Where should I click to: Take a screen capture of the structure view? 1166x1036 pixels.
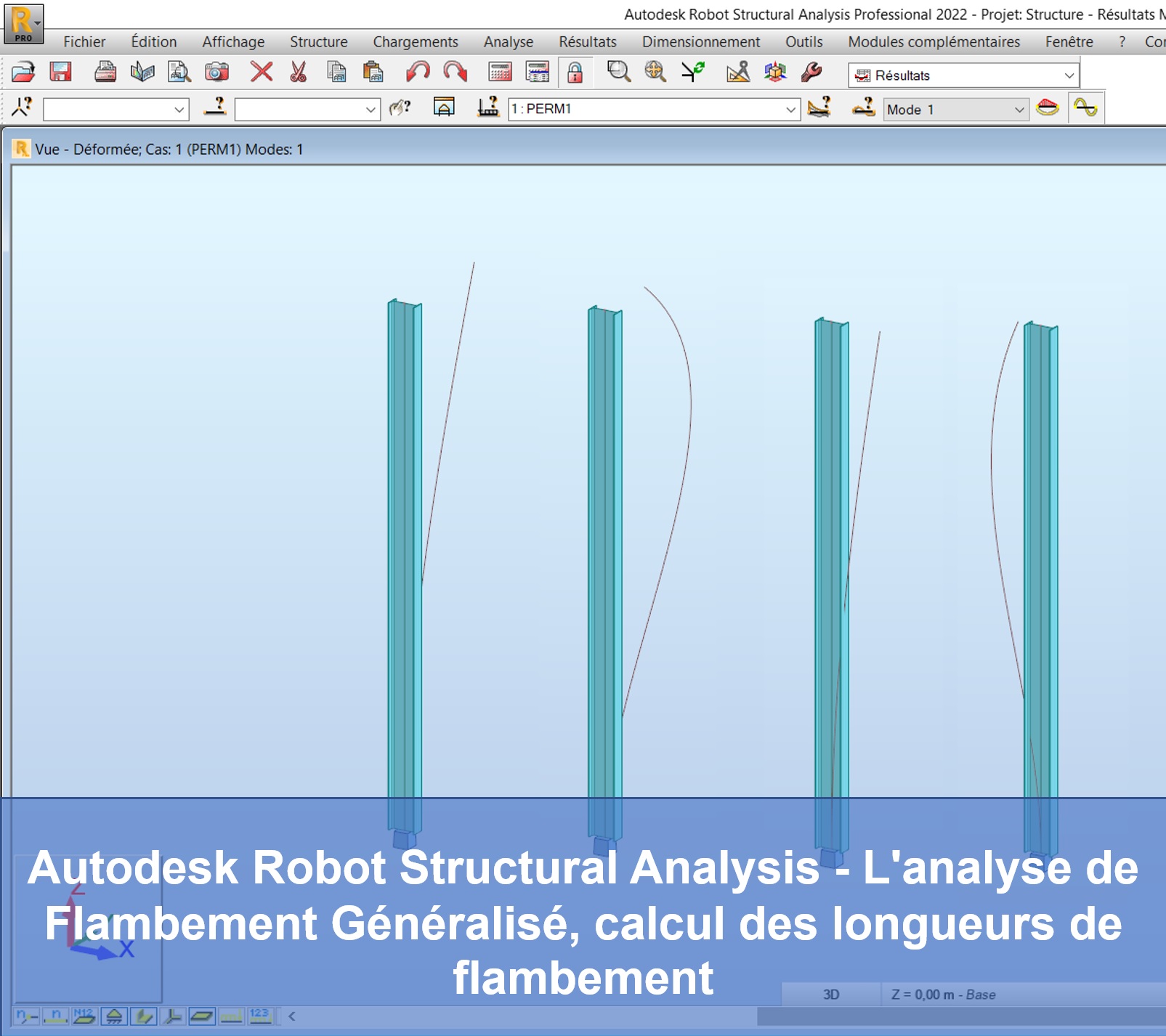tap(215, 73)
